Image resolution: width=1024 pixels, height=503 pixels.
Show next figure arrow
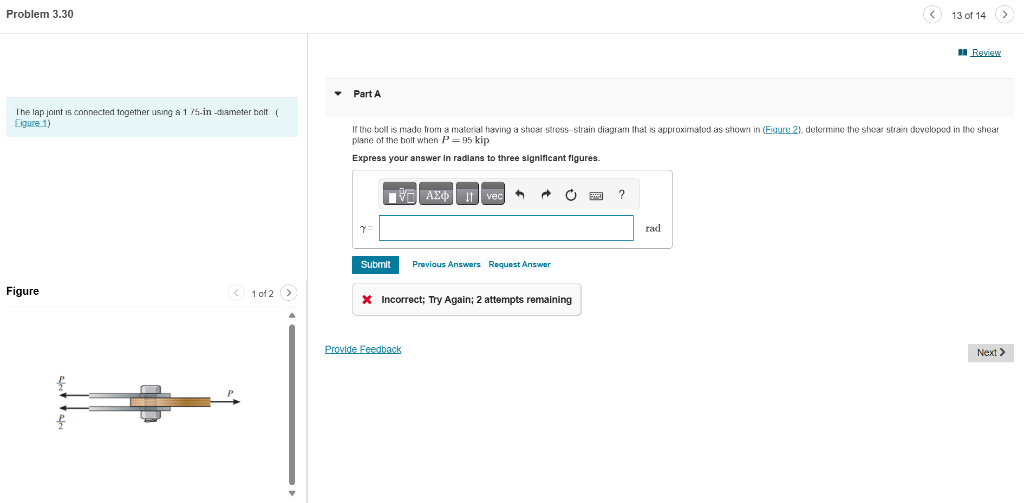[289, 293]
